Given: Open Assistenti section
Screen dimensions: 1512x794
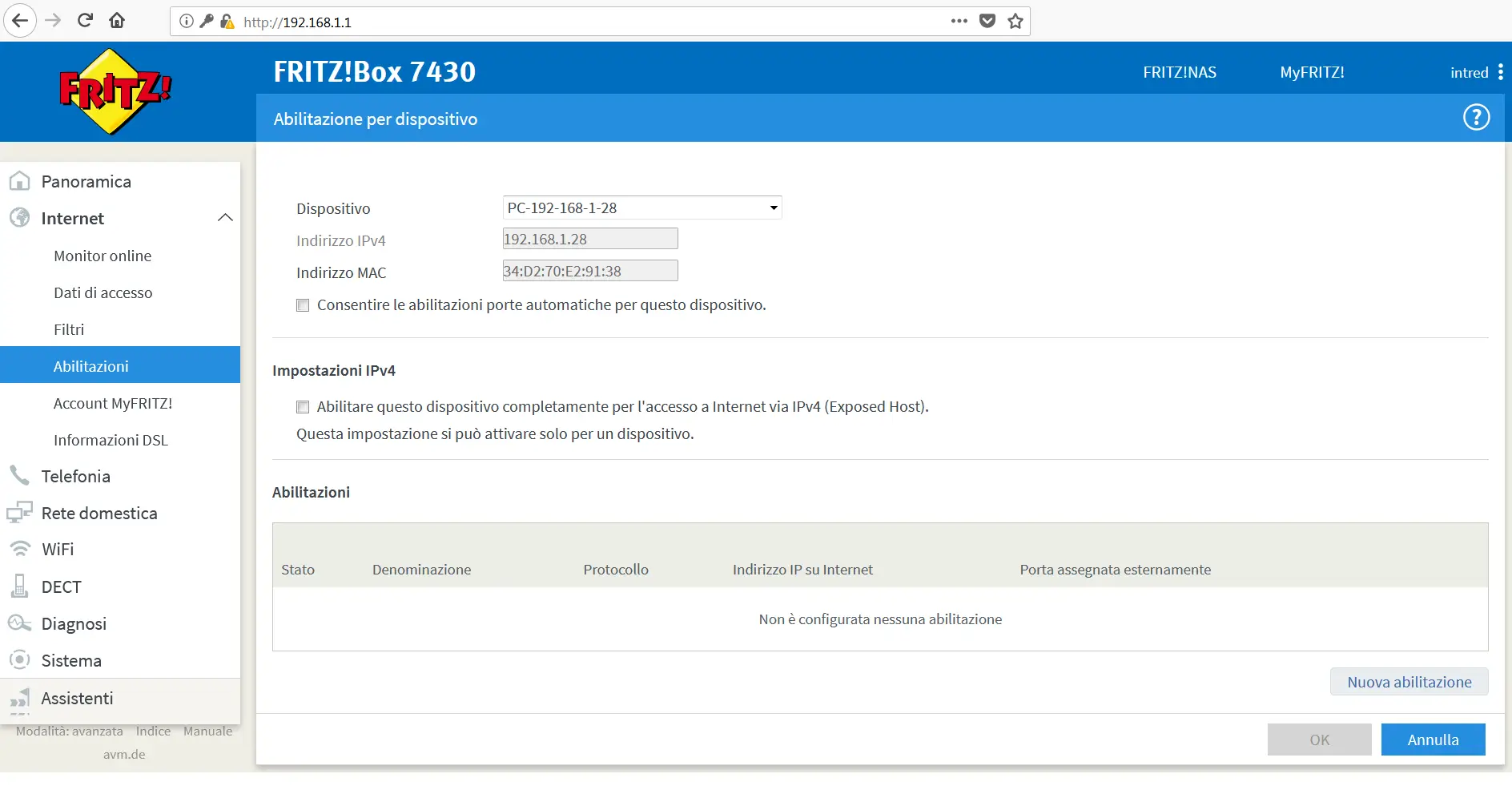Looking at the screenshot, I should (x=77, y=698).
